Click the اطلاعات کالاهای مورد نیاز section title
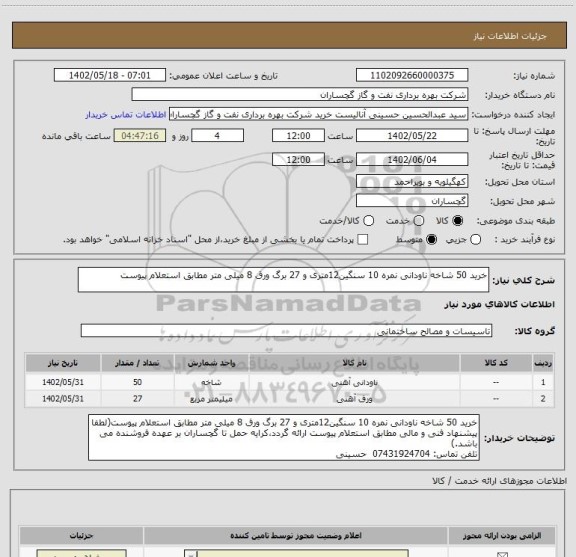This screenshot has width=576, height=557. click(x=500, y=305)
